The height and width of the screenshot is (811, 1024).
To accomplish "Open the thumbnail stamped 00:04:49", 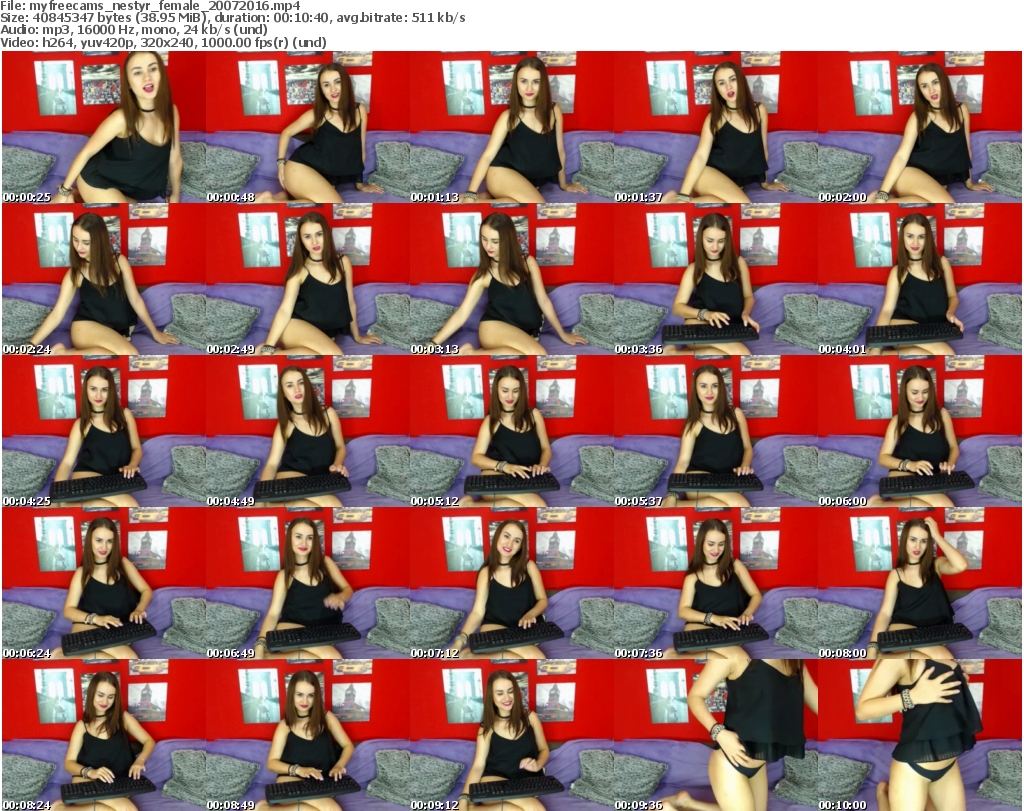I will [308, 431].
